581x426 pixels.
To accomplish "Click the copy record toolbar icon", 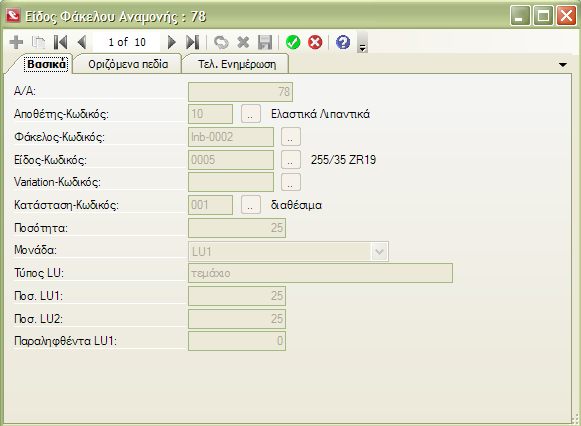I will point(38,42).
